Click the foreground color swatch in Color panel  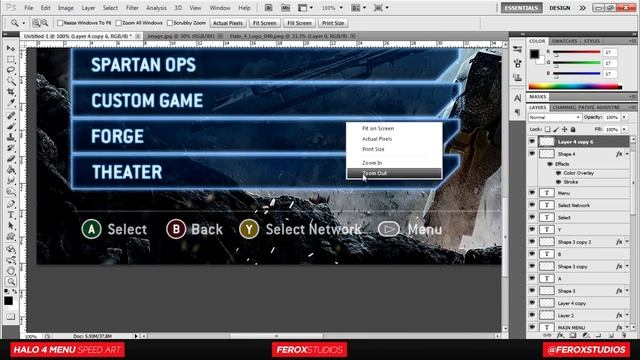(534, 54)
